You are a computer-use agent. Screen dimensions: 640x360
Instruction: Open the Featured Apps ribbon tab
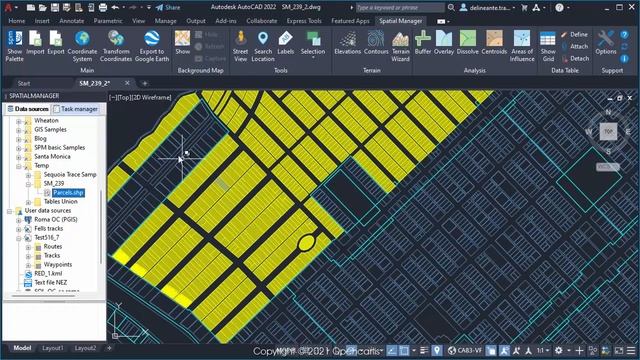350,21
